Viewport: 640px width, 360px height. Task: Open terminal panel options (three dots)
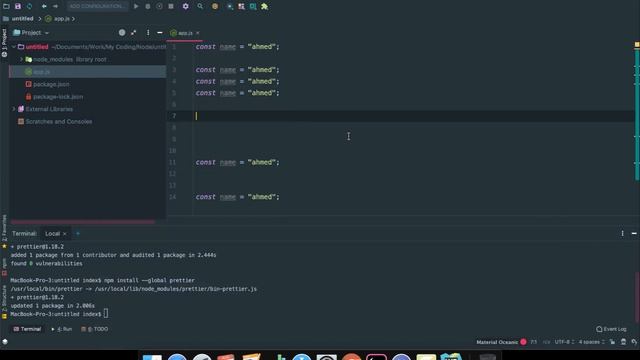coord(622,233)
